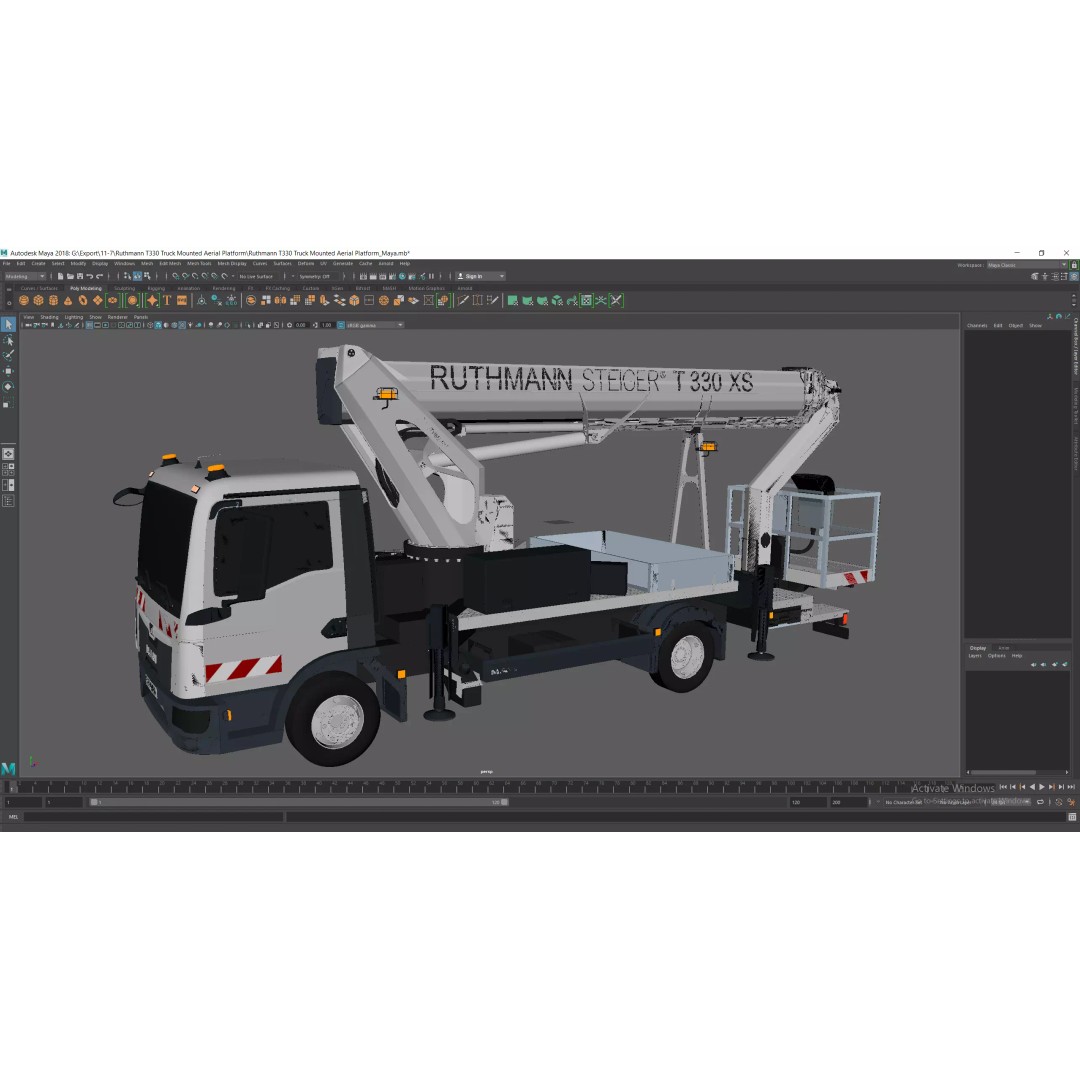Open the viewport Shading menu
The height and width of the screenshot is (1080, 1080).
[49, 317]
